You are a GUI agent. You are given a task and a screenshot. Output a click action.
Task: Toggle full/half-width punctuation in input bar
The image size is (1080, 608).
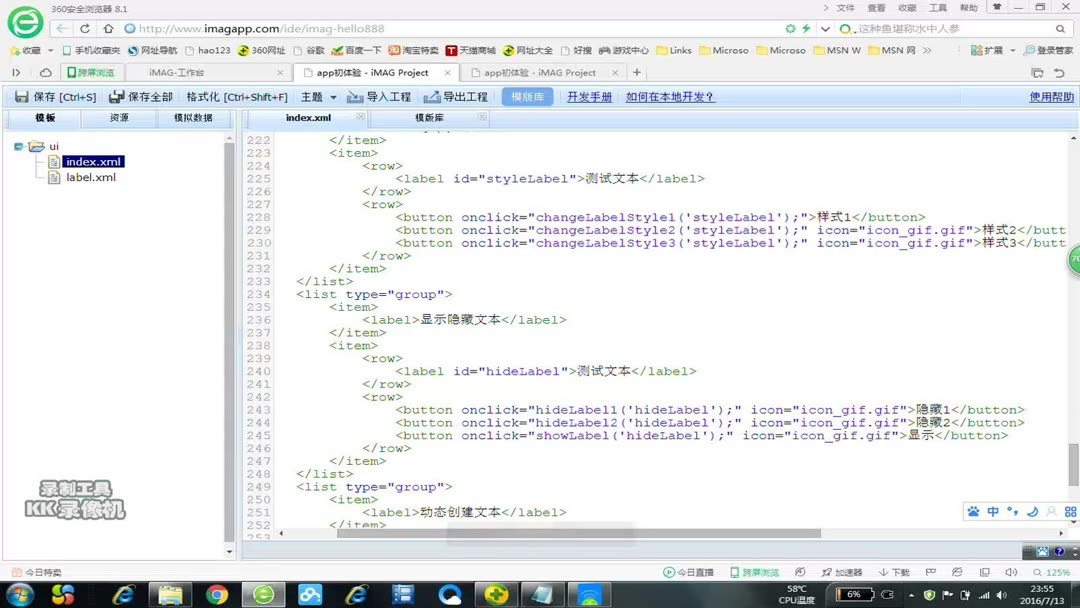tap(1011, 511)
